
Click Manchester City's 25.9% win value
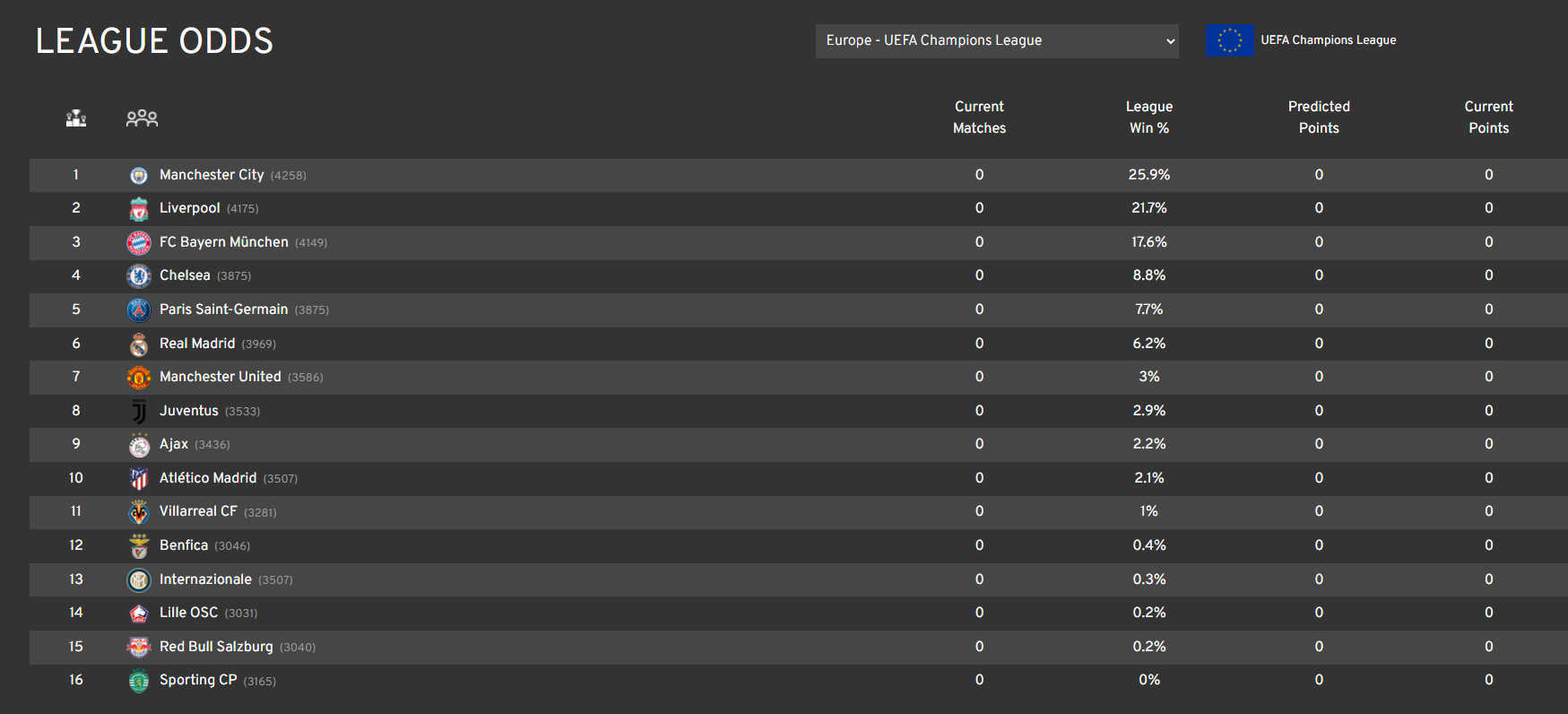point(1149,175)
